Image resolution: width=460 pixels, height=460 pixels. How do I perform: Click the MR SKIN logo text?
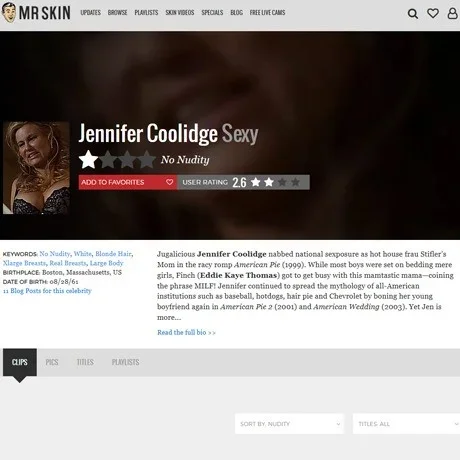(45, 13)
